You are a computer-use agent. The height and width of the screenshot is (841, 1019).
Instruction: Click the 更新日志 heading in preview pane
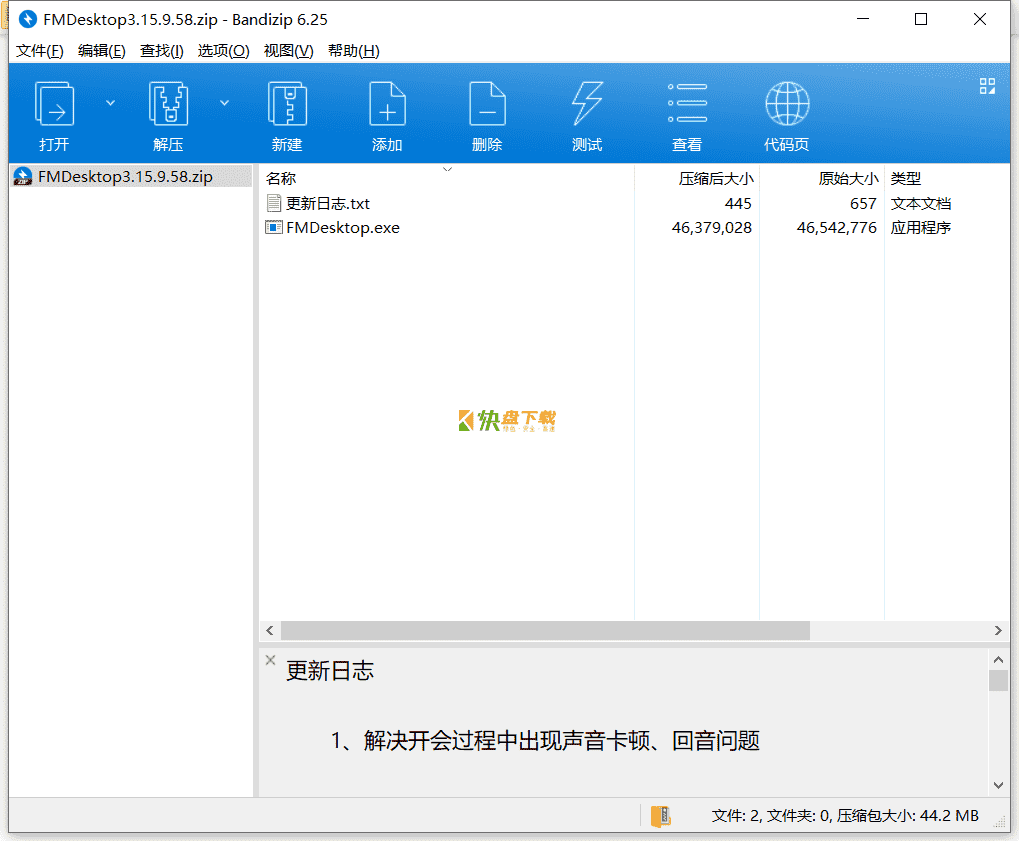tap(330, 671)
